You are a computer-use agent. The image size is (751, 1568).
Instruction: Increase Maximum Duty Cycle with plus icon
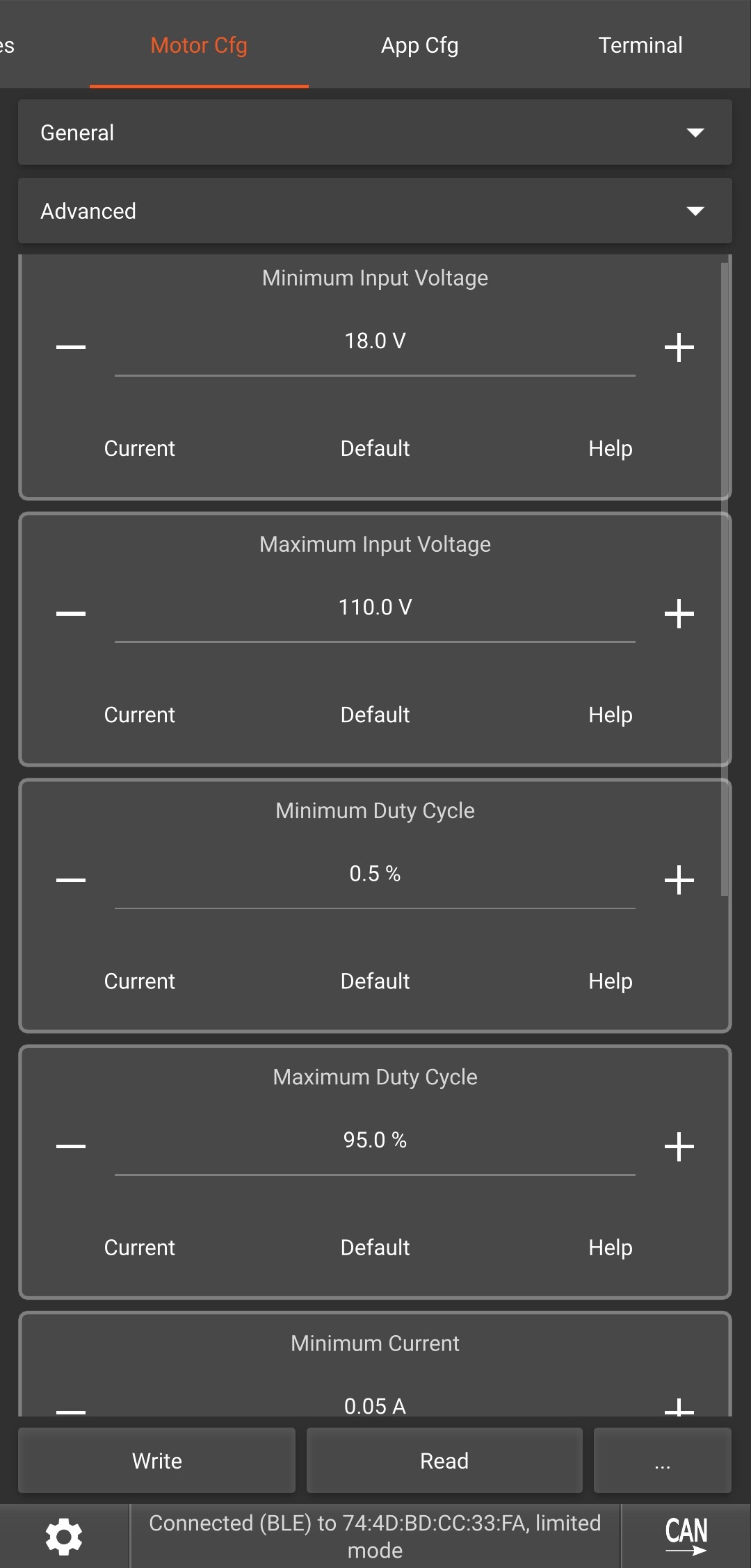[x=679, y=1145]
